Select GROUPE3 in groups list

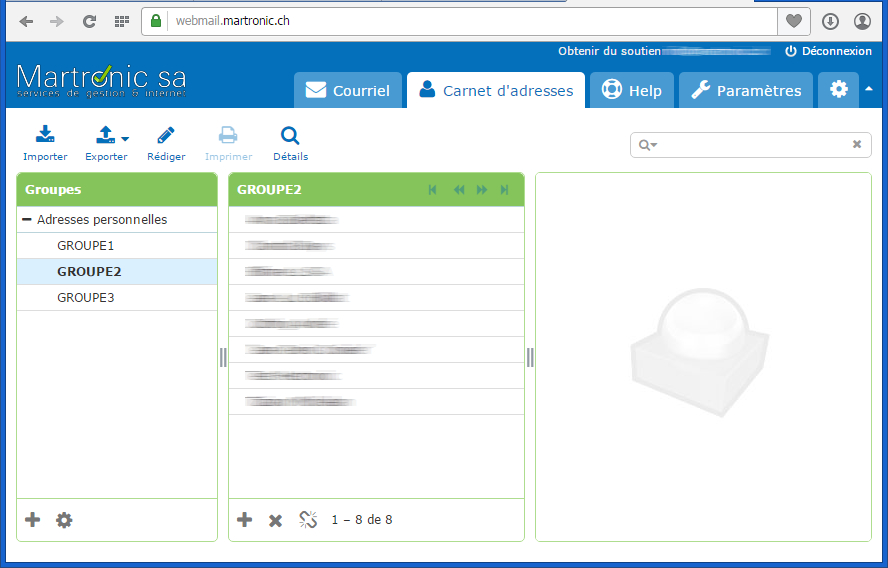pos(86,298)
